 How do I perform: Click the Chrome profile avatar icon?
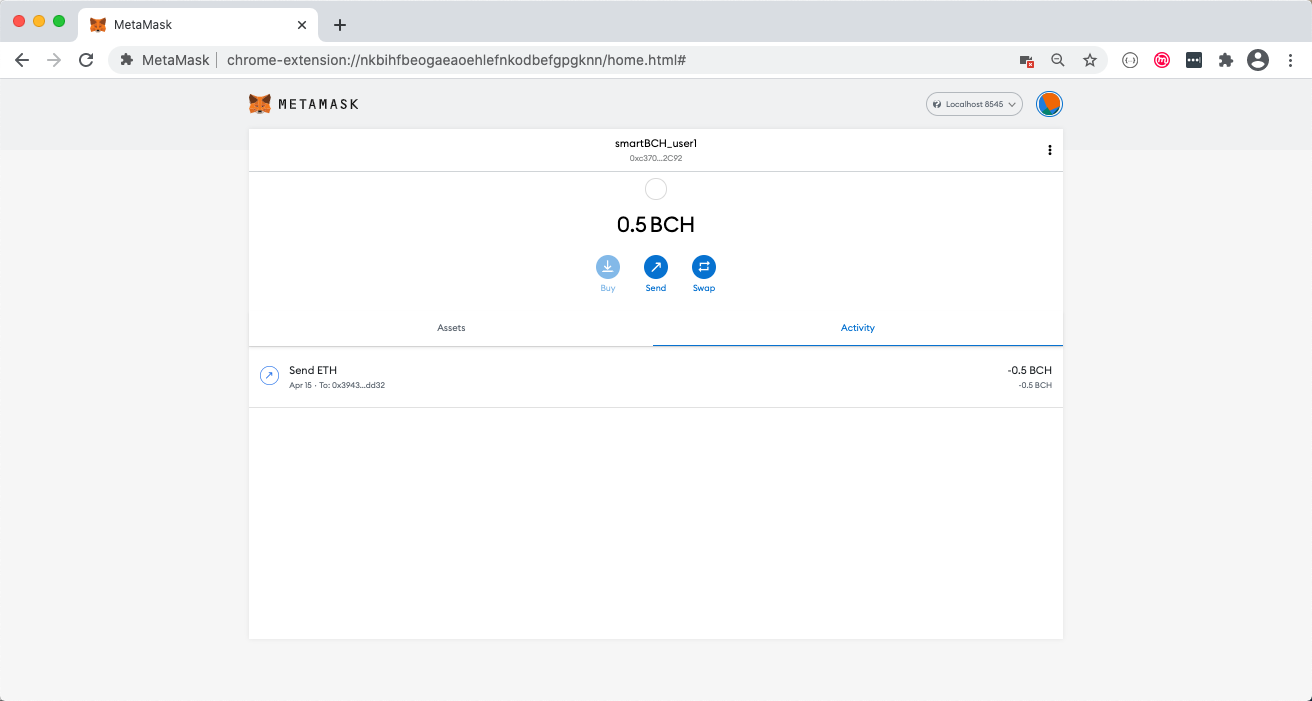(1258, 60)
